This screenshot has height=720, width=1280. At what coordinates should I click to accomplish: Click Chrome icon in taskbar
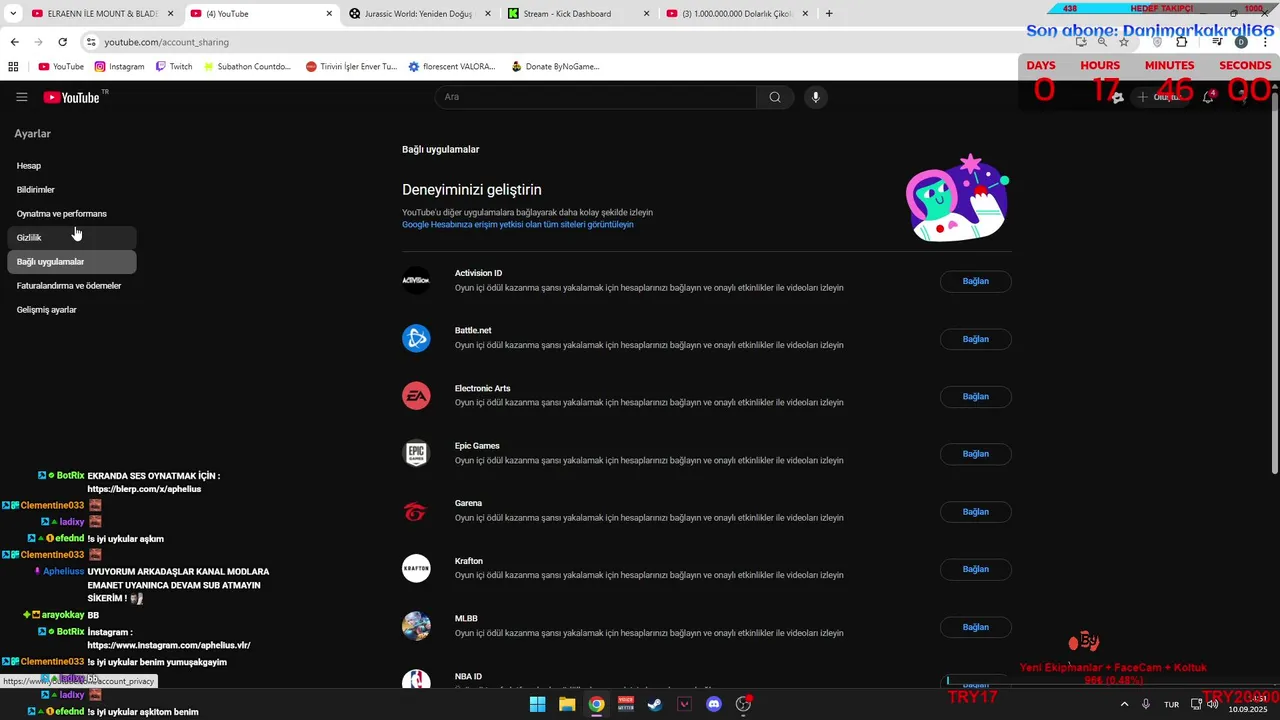pos(596,704)
